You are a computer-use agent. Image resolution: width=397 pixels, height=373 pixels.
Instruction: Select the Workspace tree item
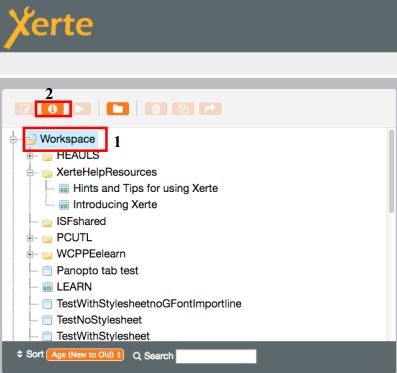(68, 139)
